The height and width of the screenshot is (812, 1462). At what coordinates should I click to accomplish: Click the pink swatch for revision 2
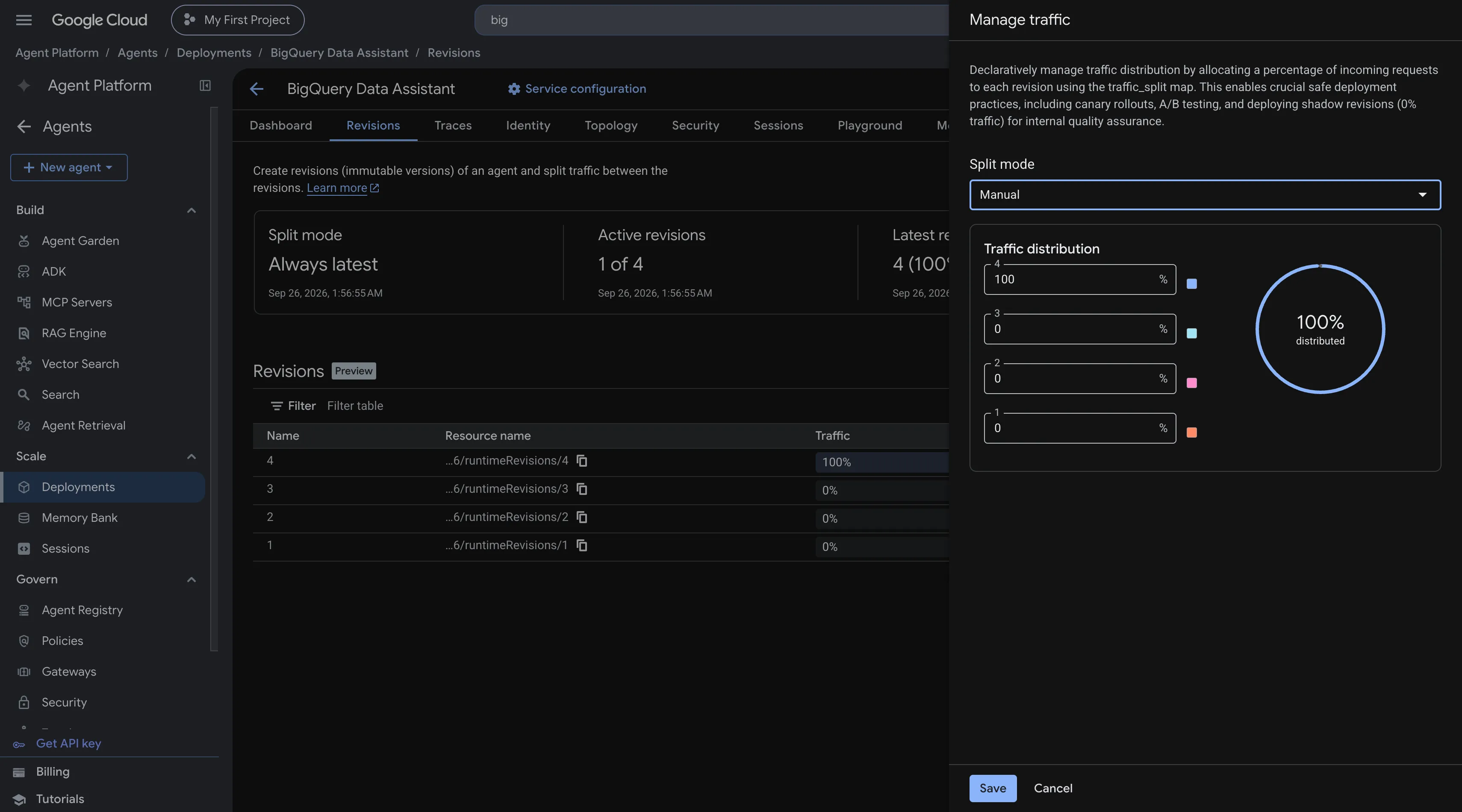[x=1192, y=384]
